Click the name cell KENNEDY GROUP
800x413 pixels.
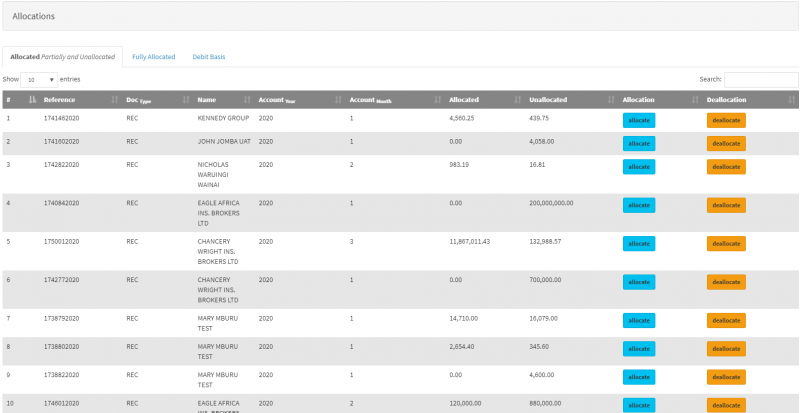[x=223, y=118]
